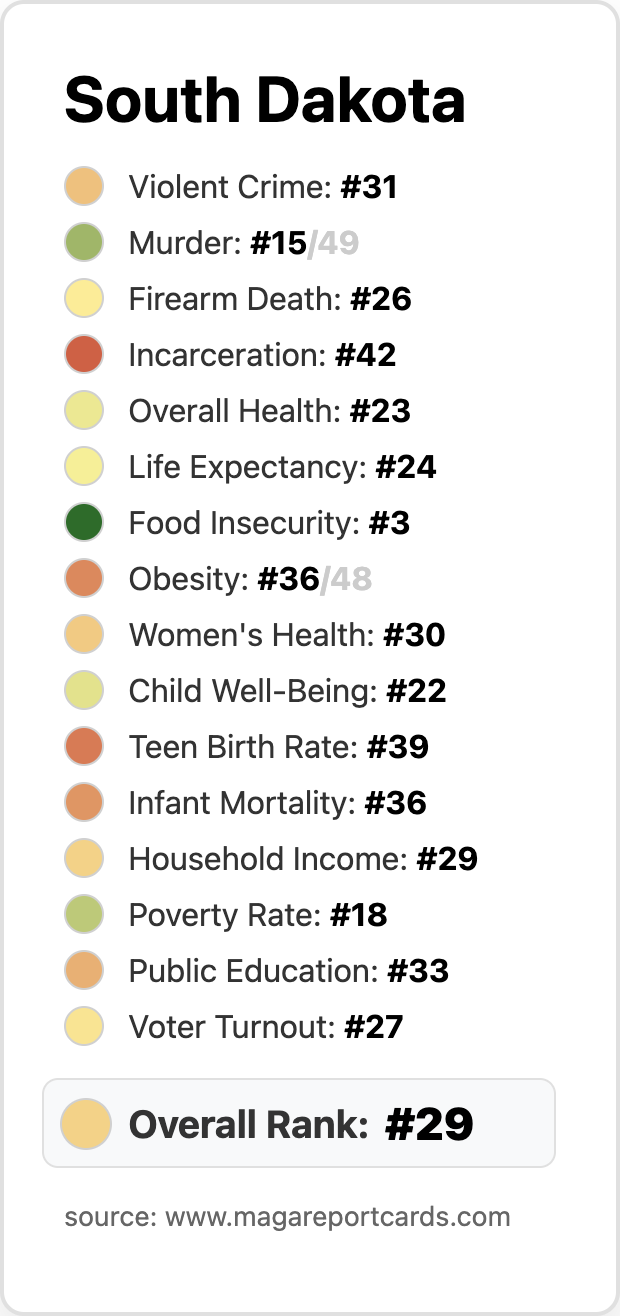620x1316 pixels.
Task: Select Household Income #29 row
Action: pos(271,859)
